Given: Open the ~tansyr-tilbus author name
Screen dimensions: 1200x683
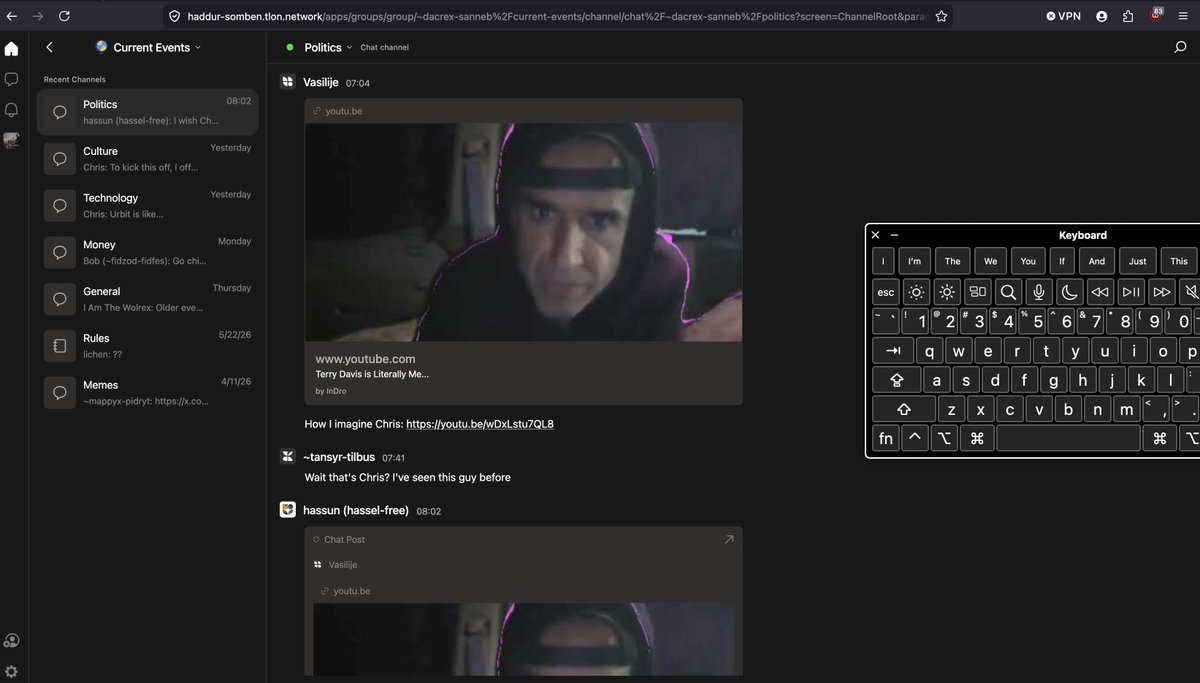Looking at the screenshot, I should (x=339, y=457).
